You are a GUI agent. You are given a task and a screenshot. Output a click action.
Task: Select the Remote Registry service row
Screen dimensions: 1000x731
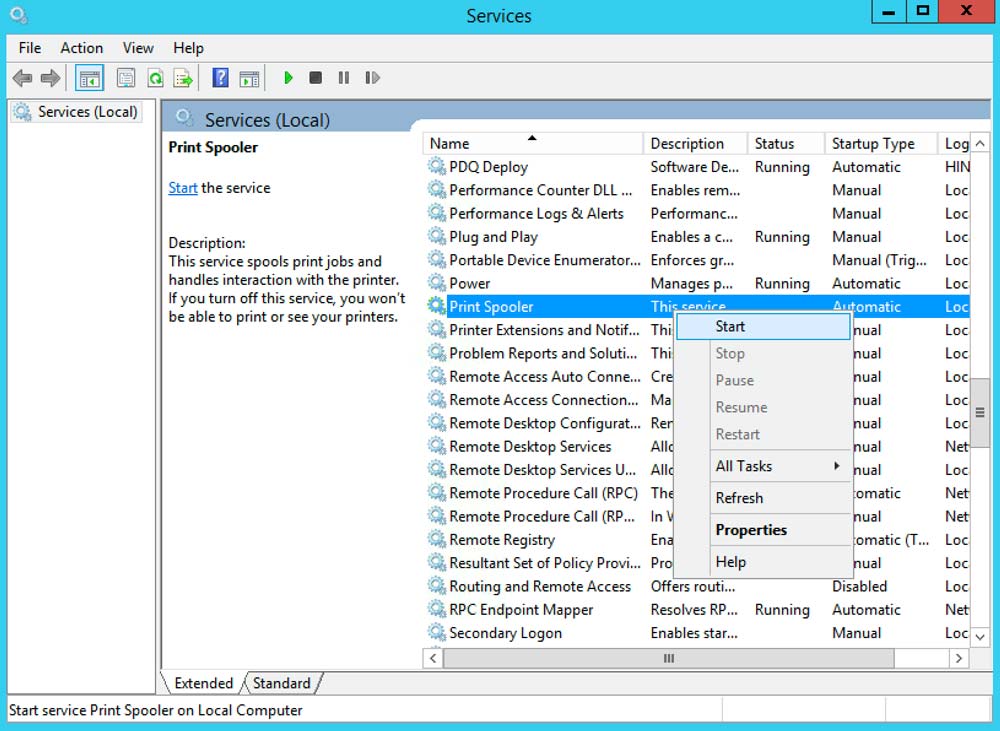pyautogui.click(x=502, y=540)
